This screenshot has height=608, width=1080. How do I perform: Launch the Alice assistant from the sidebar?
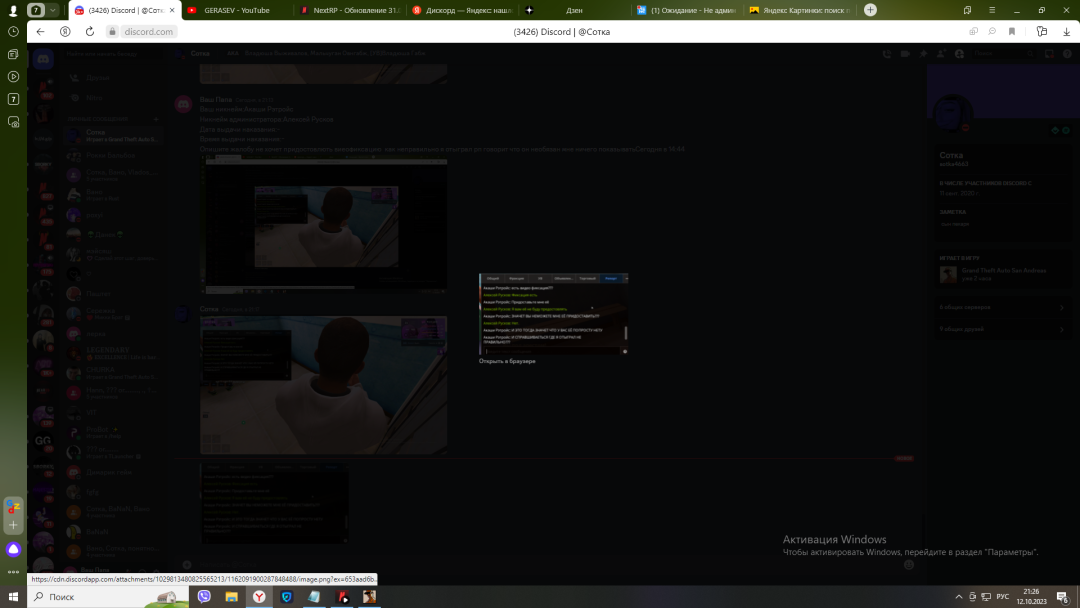[x=13, y=549]
